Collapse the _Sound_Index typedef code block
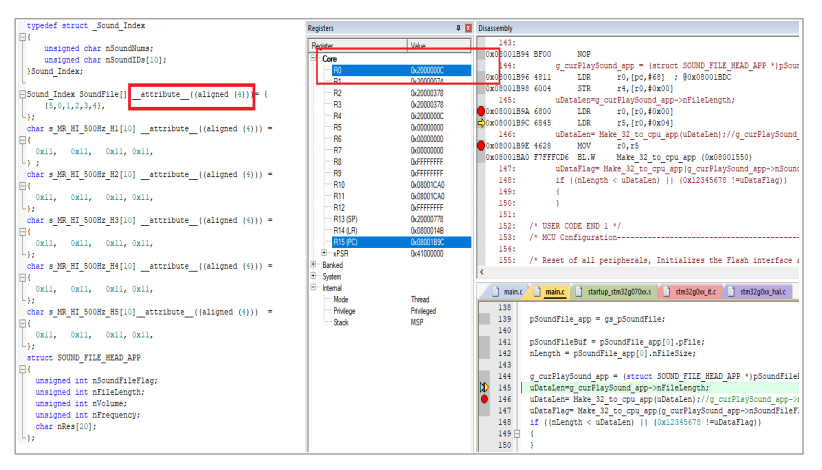Screen dimensions: 822x470 click(x=22, y=37)
